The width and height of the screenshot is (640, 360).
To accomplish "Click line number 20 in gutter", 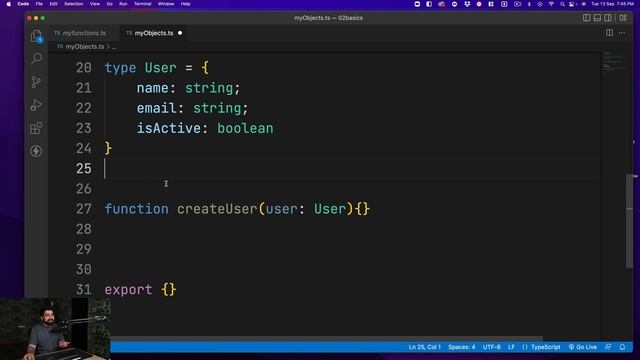I will point(84,68).
